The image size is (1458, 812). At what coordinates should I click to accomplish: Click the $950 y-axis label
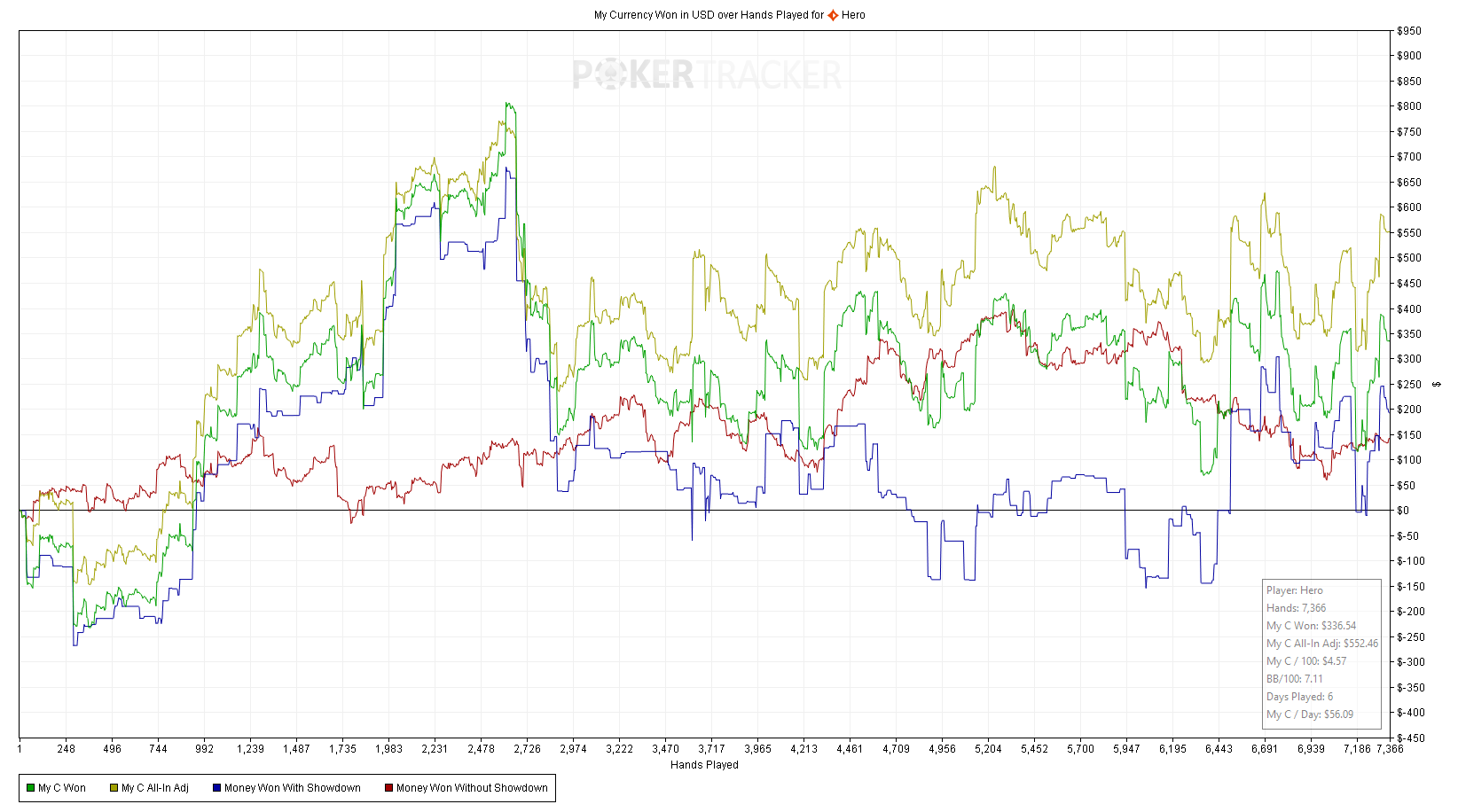[x=1409, y=31]
